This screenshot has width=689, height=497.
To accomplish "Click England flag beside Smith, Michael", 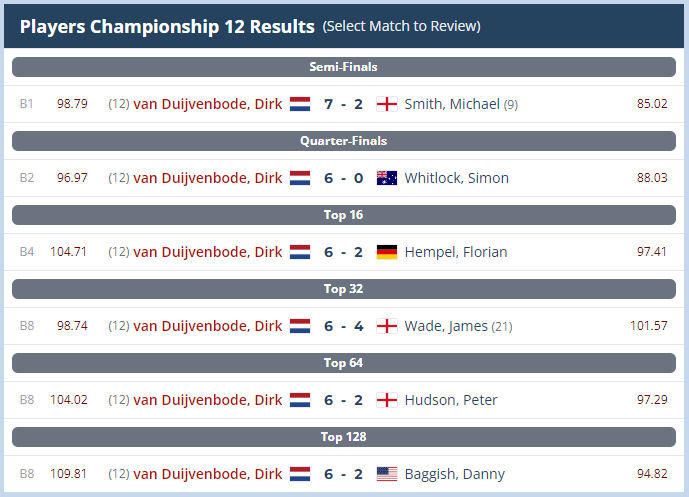I will (387, 104).
